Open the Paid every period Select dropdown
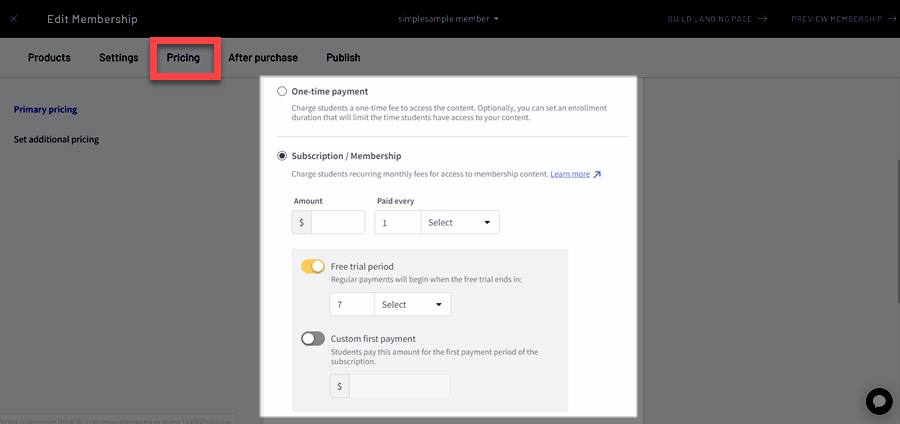Viewport: 900px width, 424px height. coord(460,222)
